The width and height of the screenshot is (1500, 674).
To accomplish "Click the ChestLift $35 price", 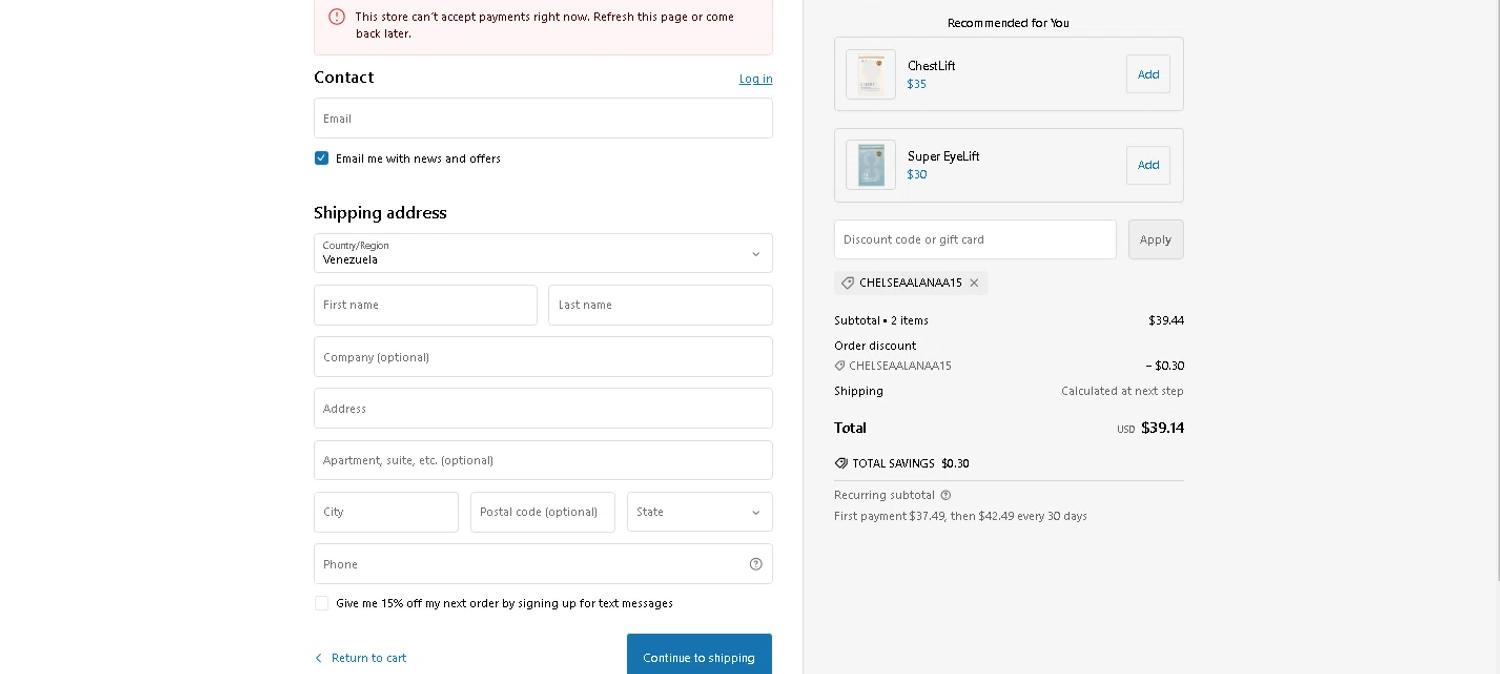I will pos(917,84).
